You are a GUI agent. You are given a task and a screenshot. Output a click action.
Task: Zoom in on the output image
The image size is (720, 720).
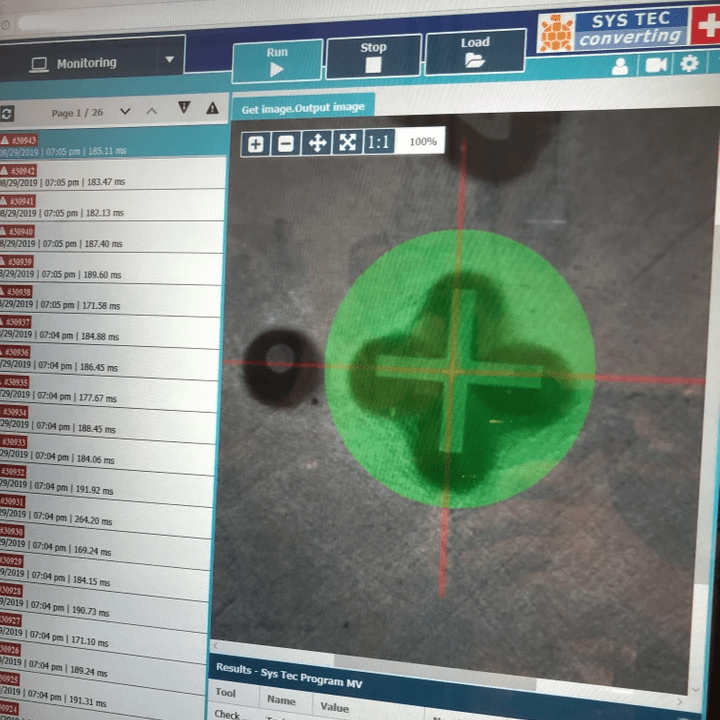(x=256, y=143)
